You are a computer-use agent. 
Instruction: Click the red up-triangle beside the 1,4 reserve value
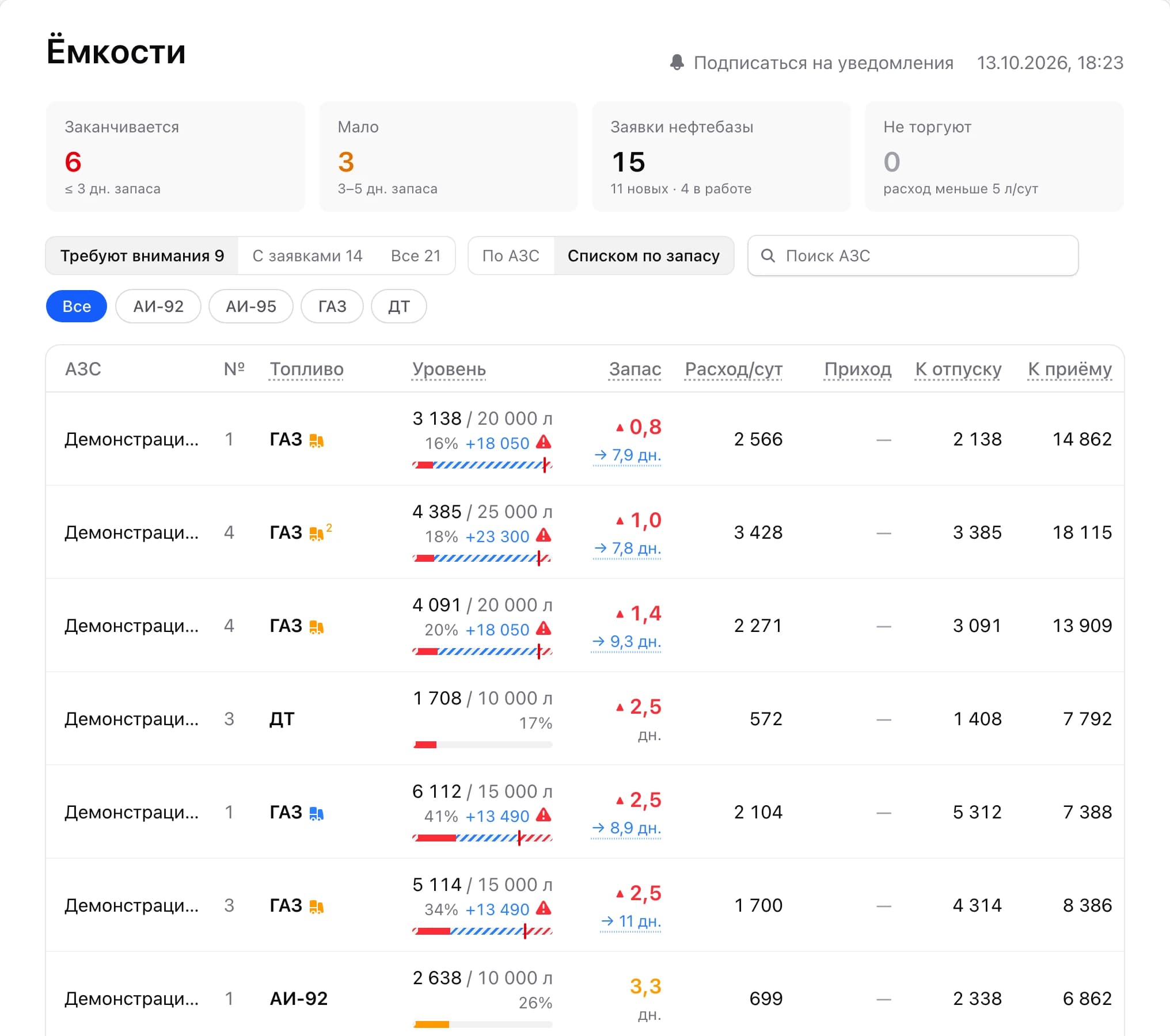pyautogui.click(x=620, y=614)
